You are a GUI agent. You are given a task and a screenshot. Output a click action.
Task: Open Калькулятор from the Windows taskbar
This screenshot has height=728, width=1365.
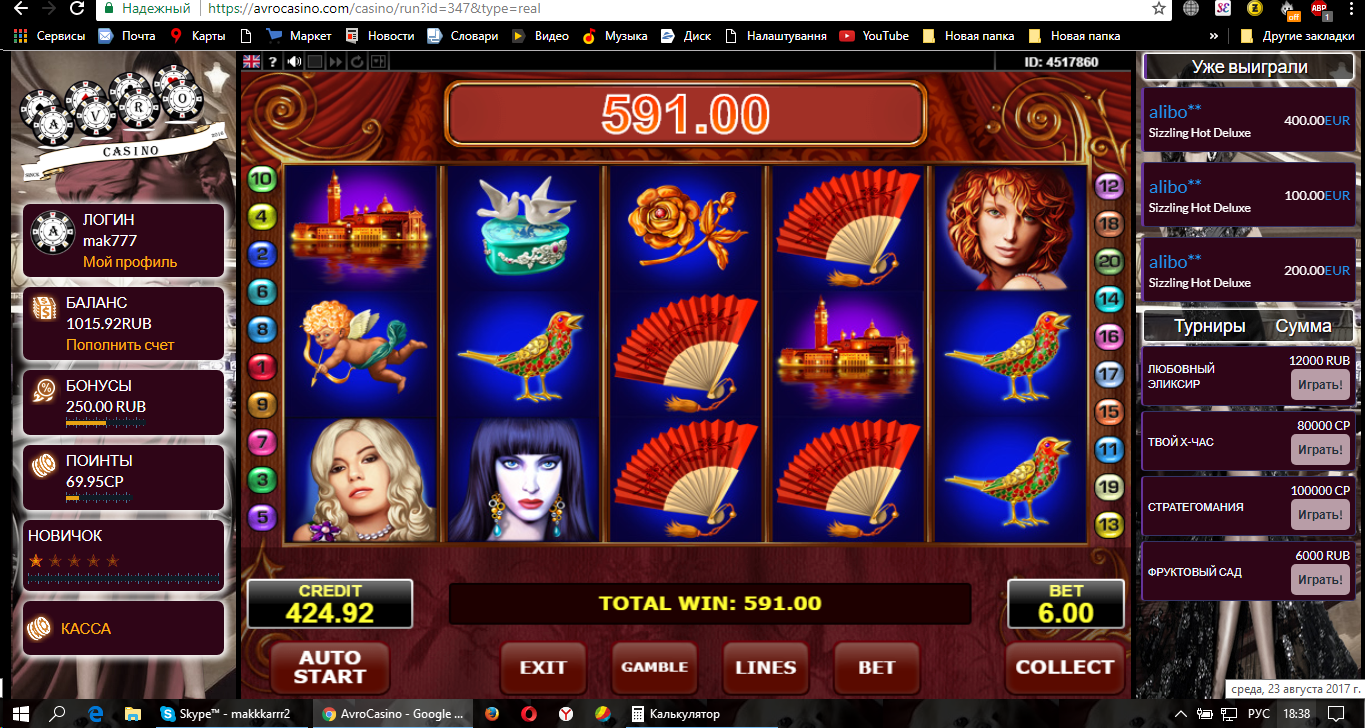pos(675,714)
